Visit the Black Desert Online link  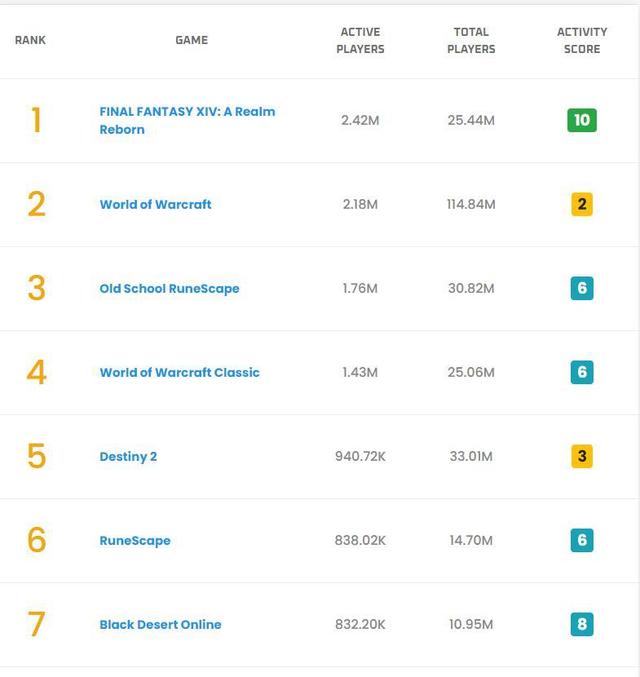pyautogui.click(x=160, y=624)
